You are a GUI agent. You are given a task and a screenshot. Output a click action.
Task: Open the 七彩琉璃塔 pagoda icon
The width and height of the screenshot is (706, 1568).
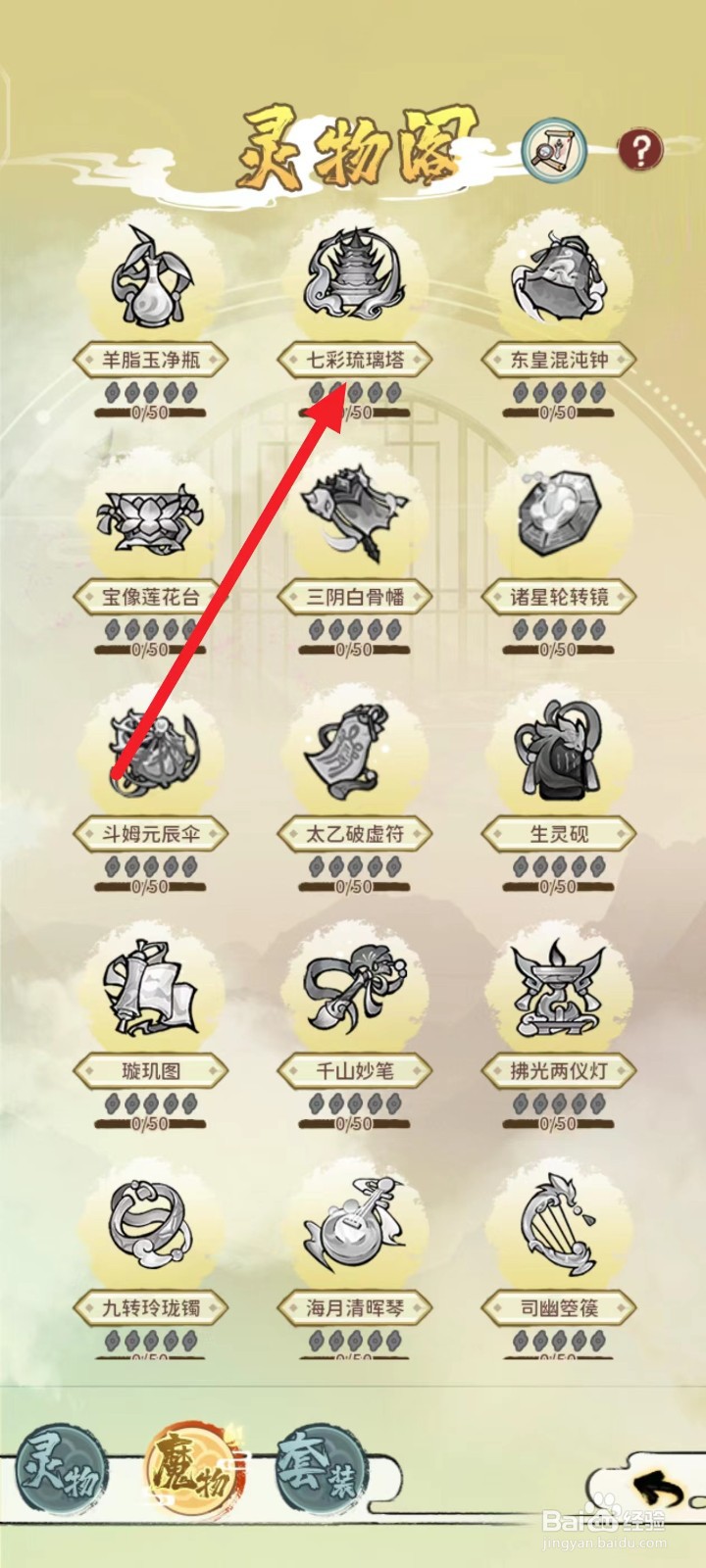tap(354, 275)
